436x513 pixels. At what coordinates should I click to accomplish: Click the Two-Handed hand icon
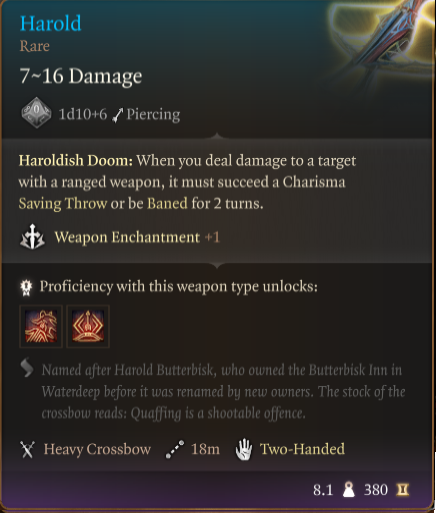pos(244,449)
